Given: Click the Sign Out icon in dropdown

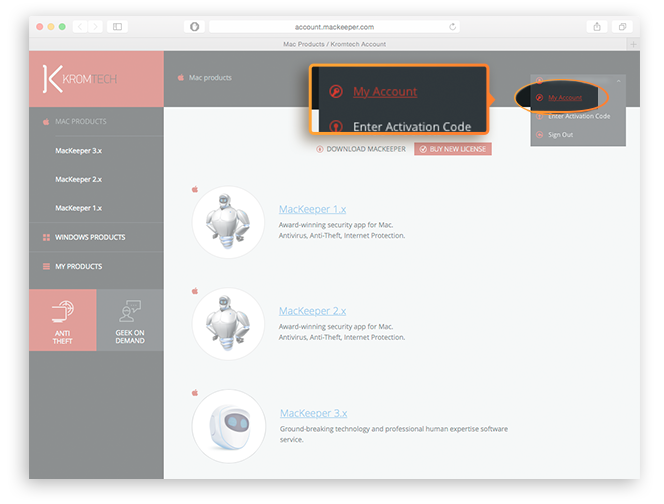Looking at the screenshot, I should (x=540, y=135).
